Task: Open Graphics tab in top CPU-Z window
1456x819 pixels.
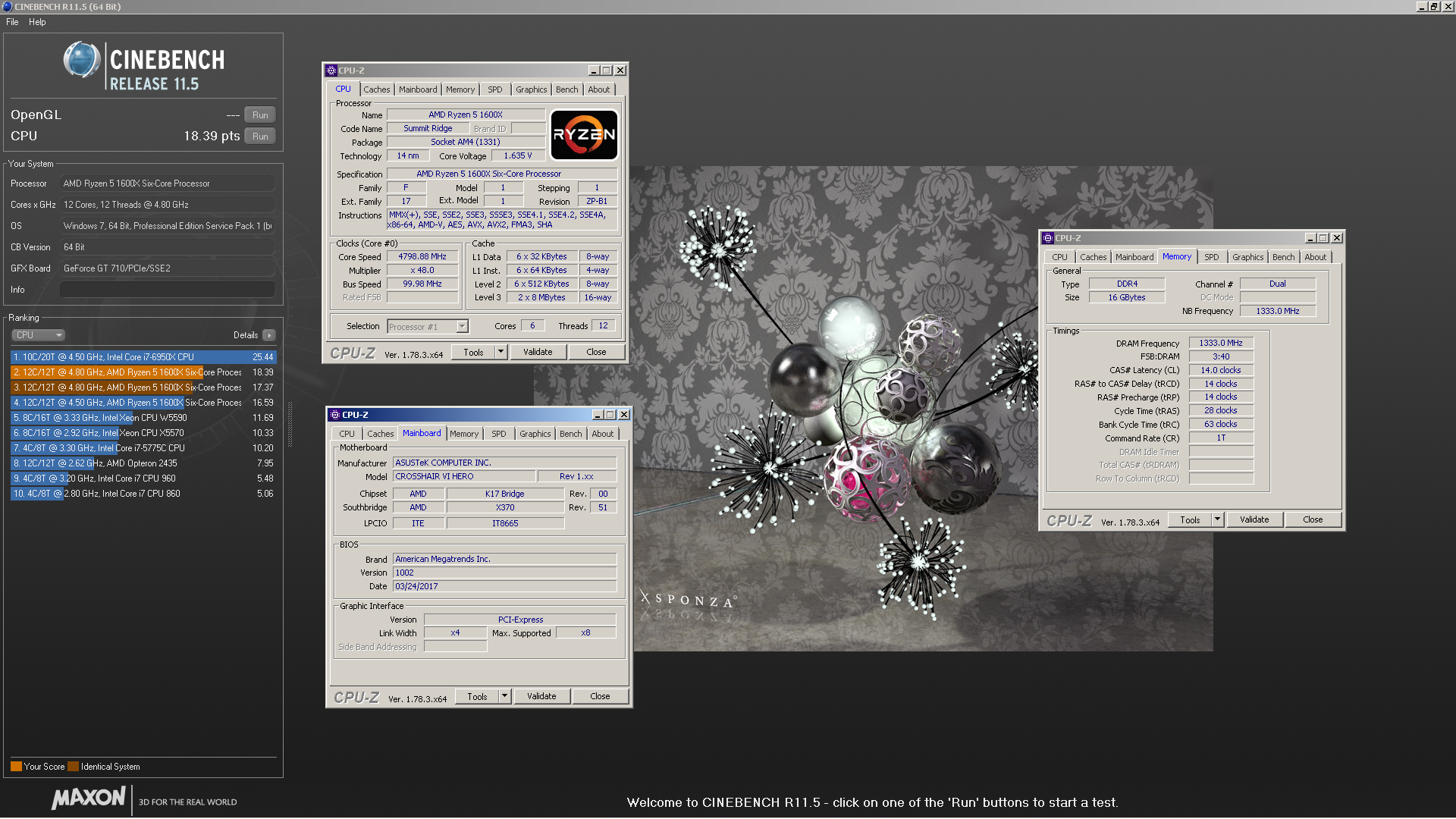Action: (532, 89)
